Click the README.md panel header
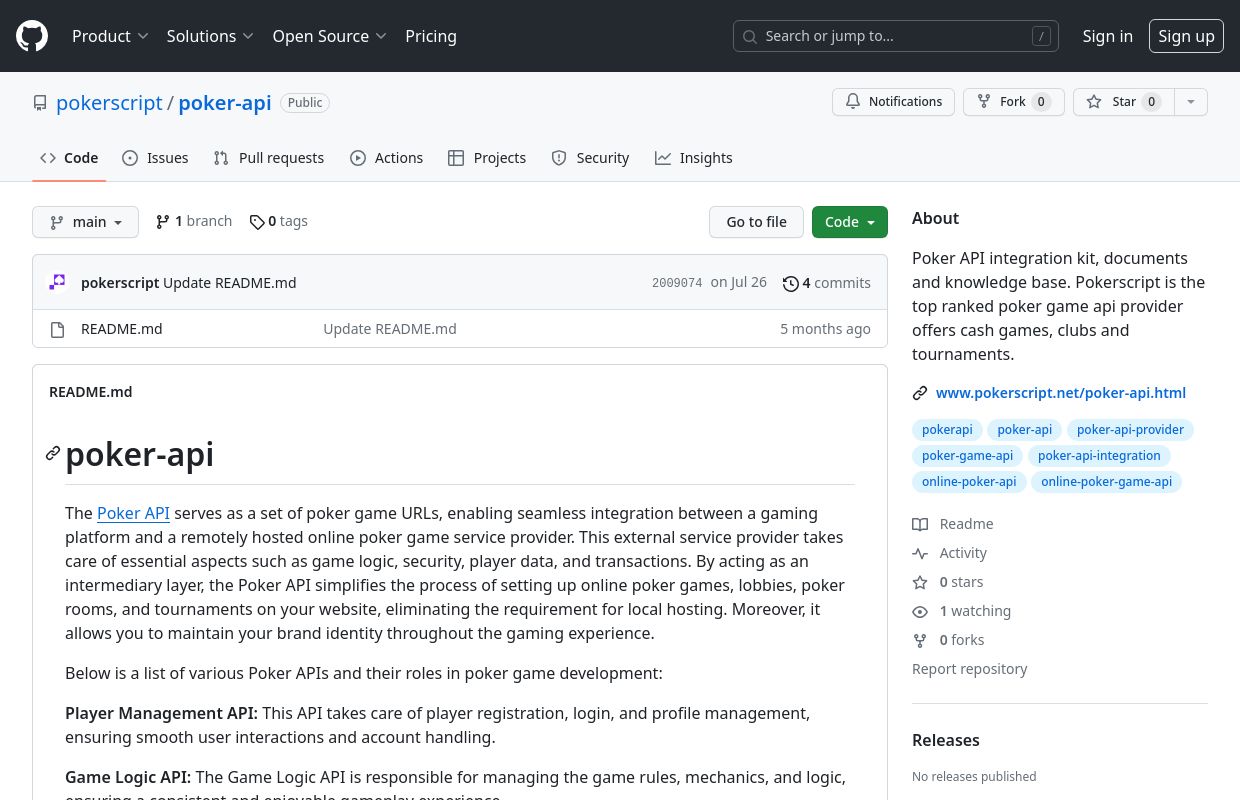The width and height of the screenshot is (1240, 800). pyautogui.click(x=91, y=392)
